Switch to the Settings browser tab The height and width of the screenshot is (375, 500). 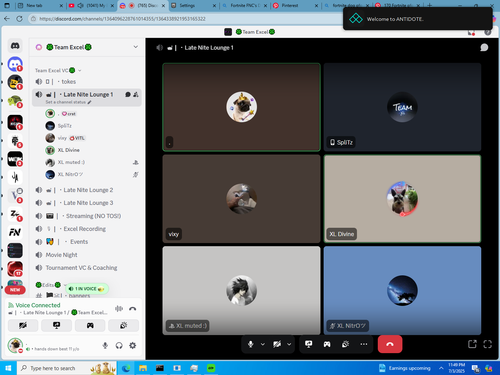pyautogui.click(x=193, y=6)
